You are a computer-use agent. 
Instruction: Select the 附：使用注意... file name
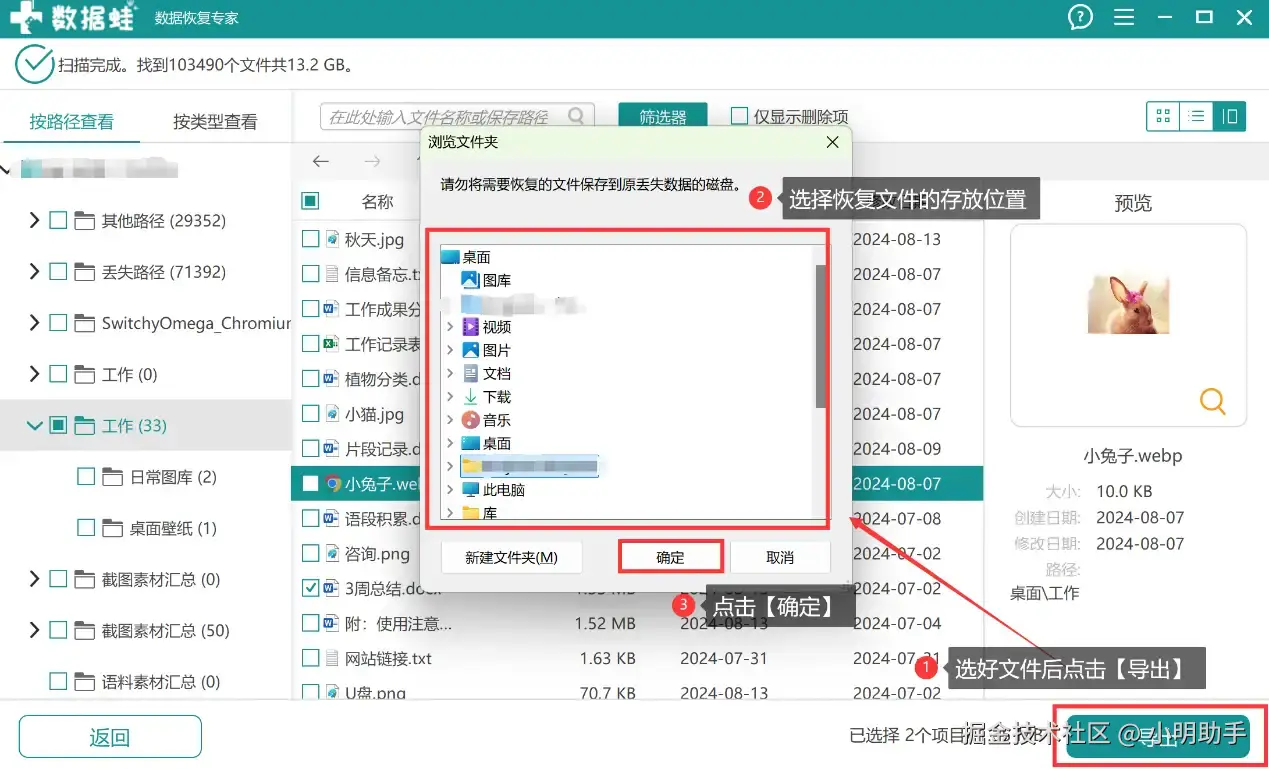coord(398,624)
